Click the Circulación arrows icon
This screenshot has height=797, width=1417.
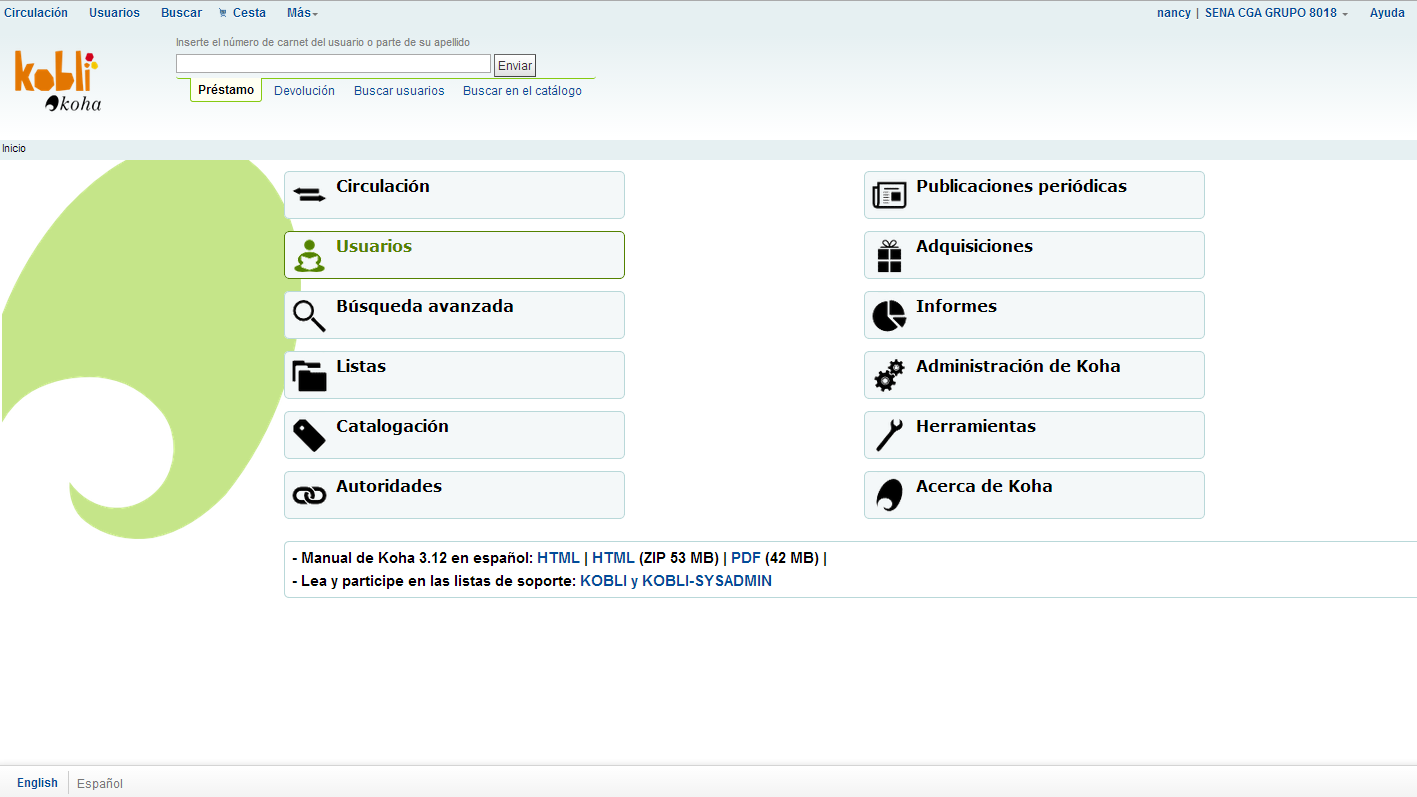click(309, 195)
